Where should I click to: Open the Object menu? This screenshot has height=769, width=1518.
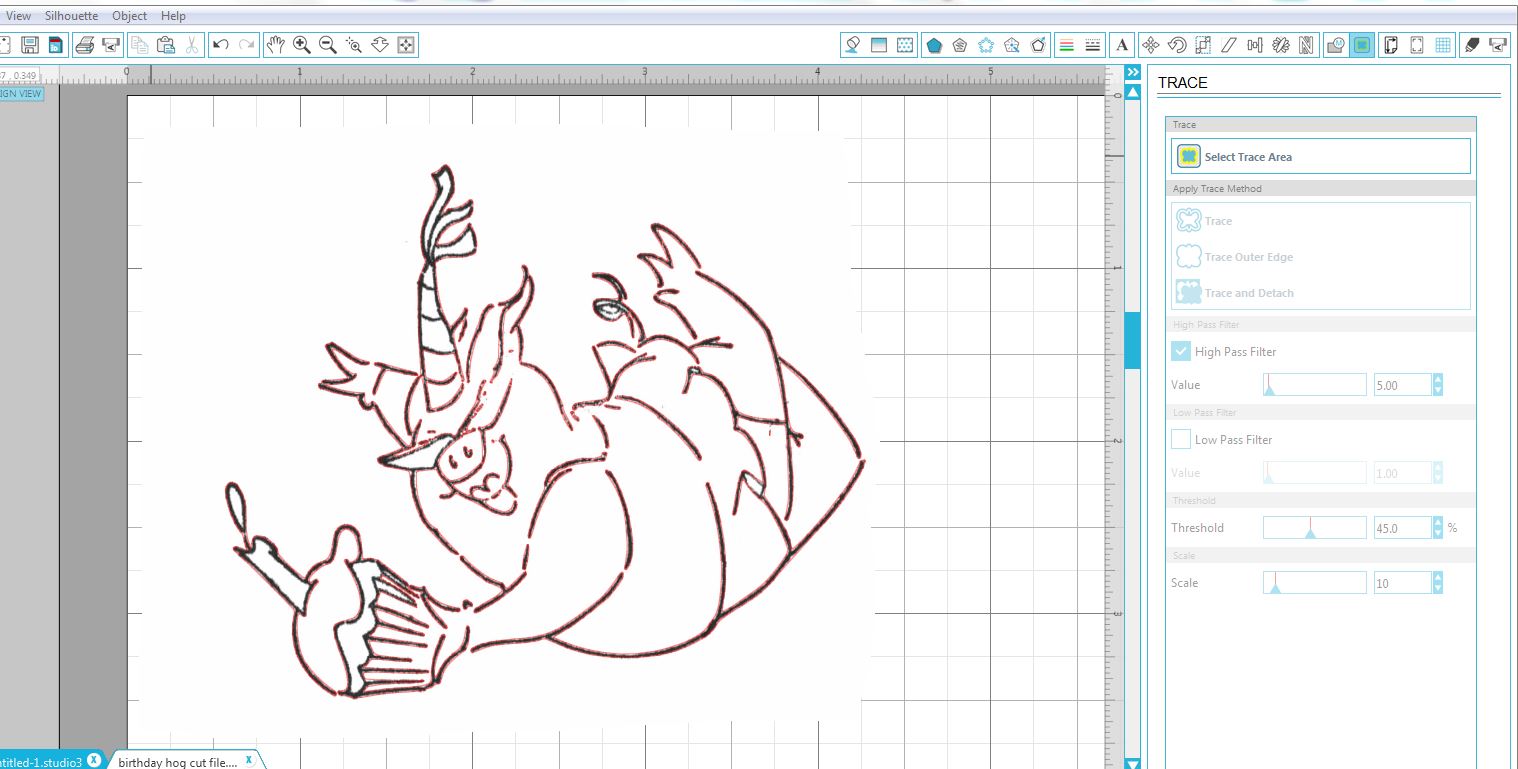[129, 16]
